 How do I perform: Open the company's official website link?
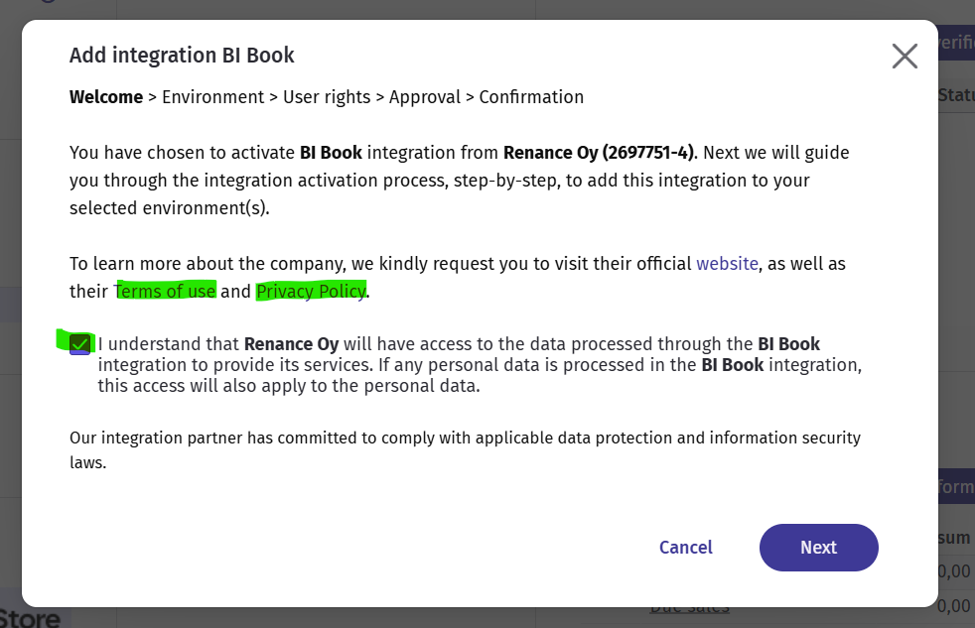tap(727, 264)
